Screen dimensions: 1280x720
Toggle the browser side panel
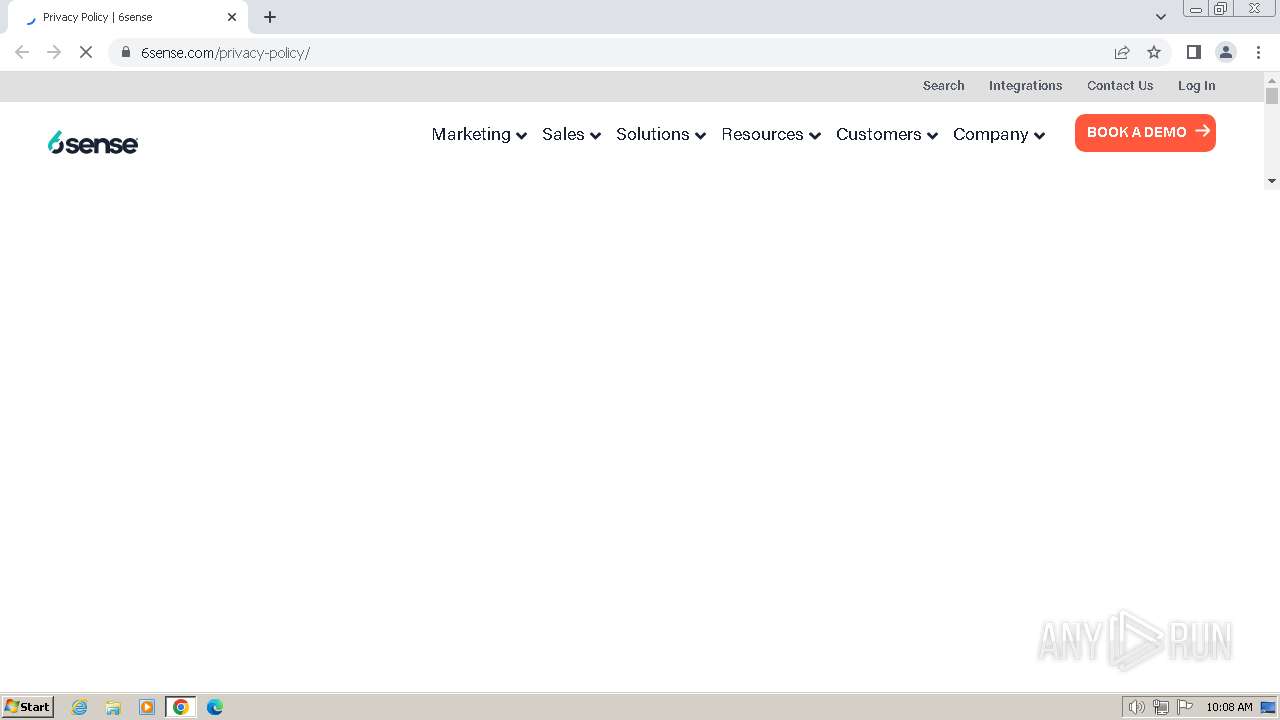coord(1194,52)
